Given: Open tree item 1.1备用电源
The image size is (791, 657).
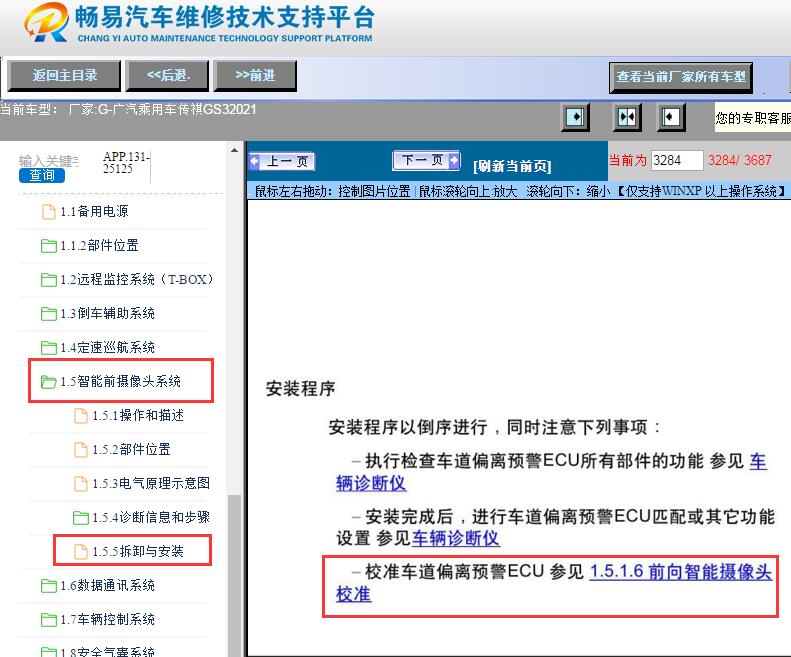Looking at the screenshot, I should (x=94, y=211).
